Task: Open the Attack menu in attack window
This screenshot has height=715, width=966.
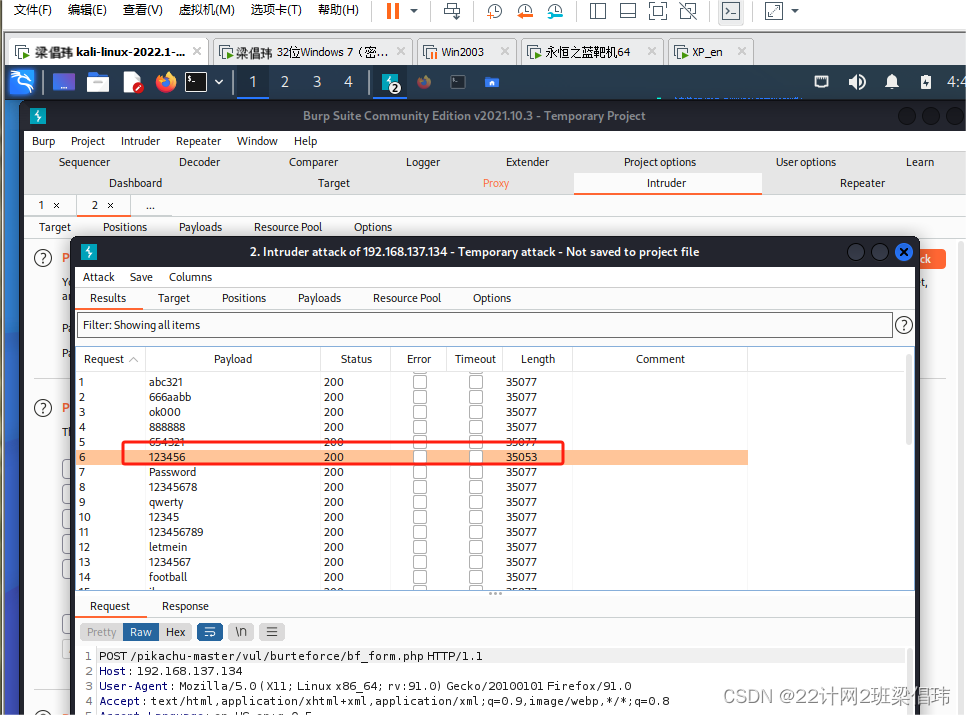Action: [x=99, y=277]
